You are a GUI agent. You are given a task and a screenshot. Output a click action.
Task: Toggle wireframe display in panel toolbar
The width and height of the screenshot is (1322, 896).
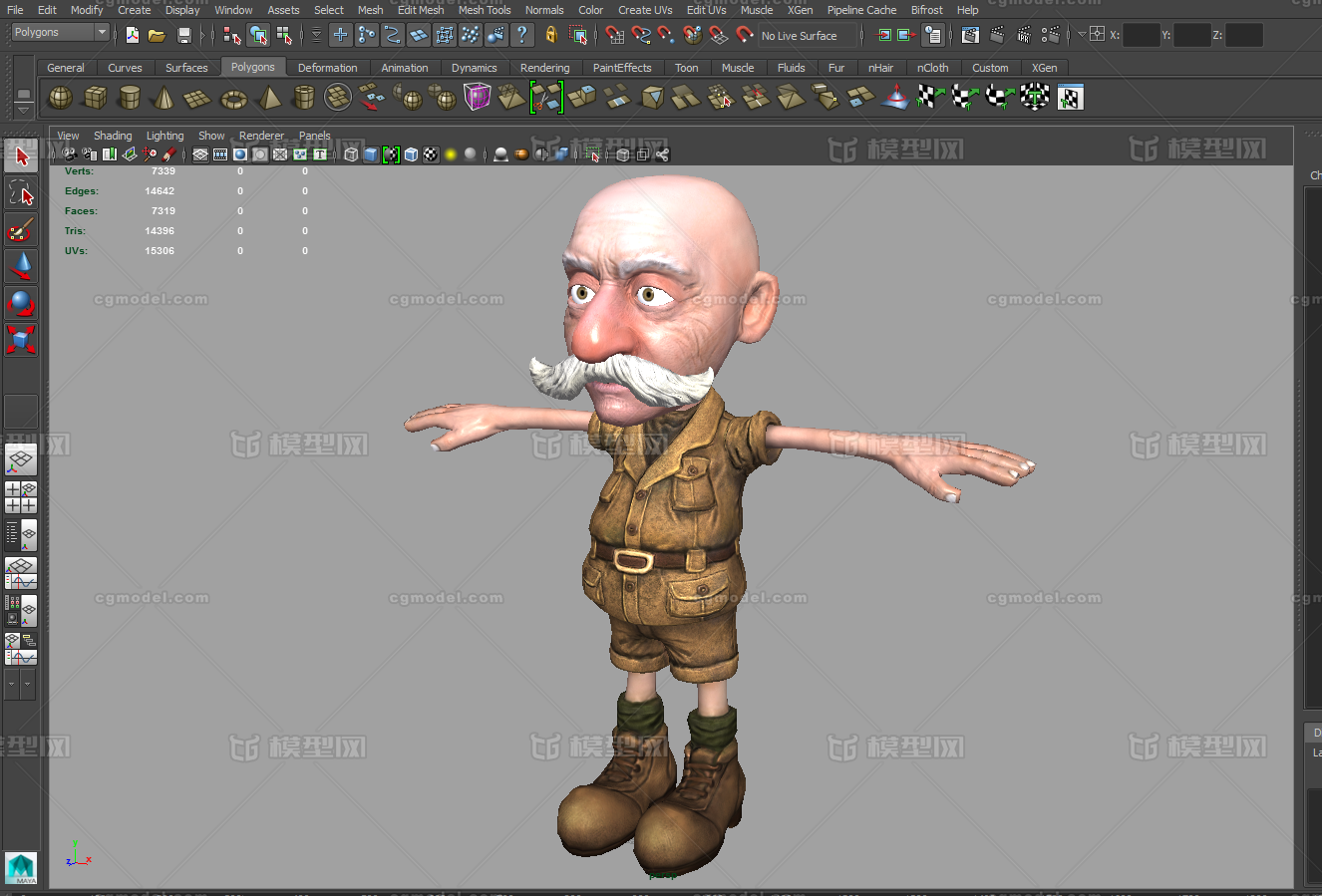[351, 154]
